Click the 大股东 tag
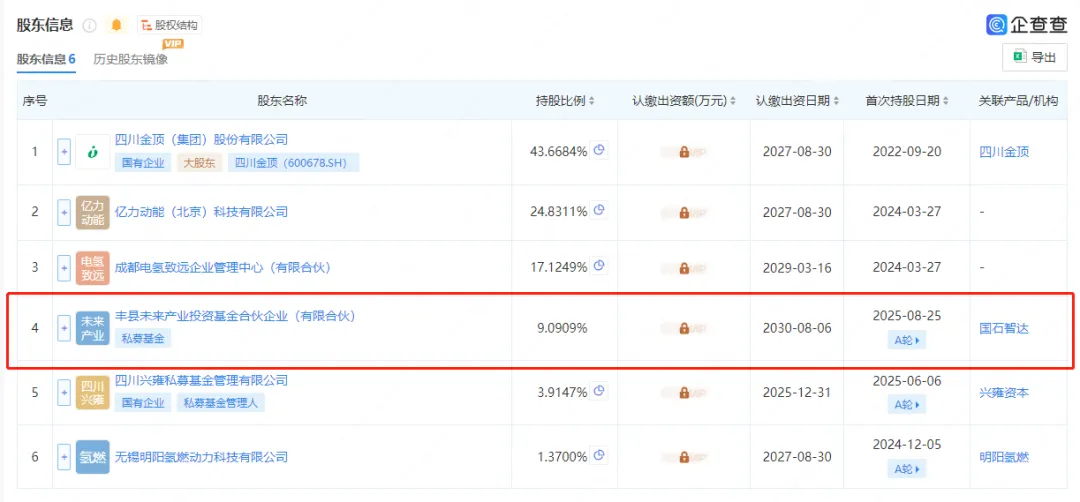Screen dimensions: 1080x502 [x=200, y=163]
